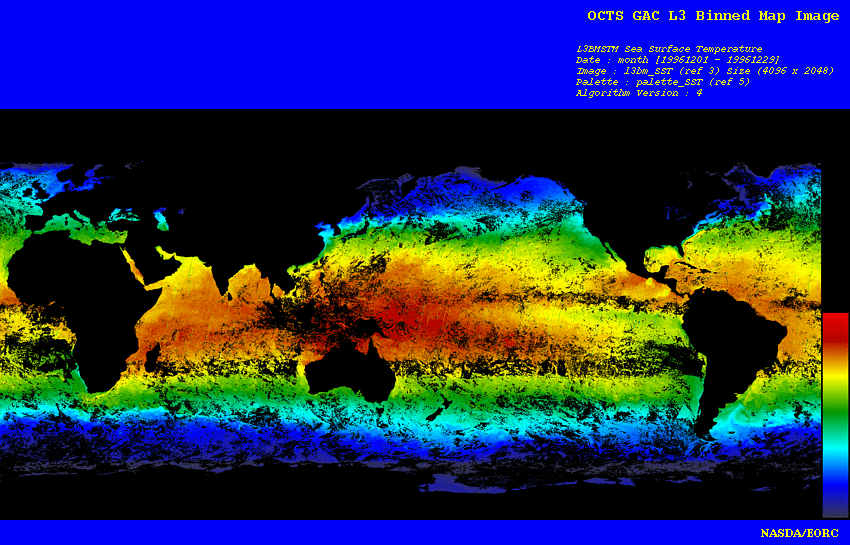The height and width of the screenshot is (545, 850).
Task: Click the red top of the color scale
Action: [x=835, y=325]
